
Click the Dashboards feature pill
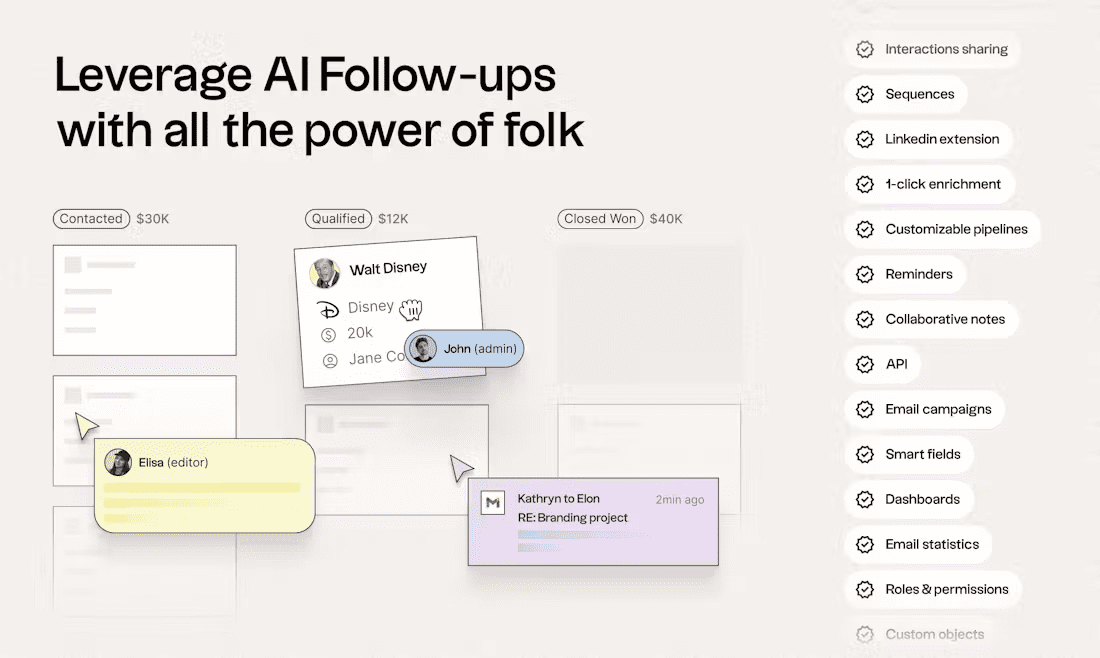tap(909, 499)
